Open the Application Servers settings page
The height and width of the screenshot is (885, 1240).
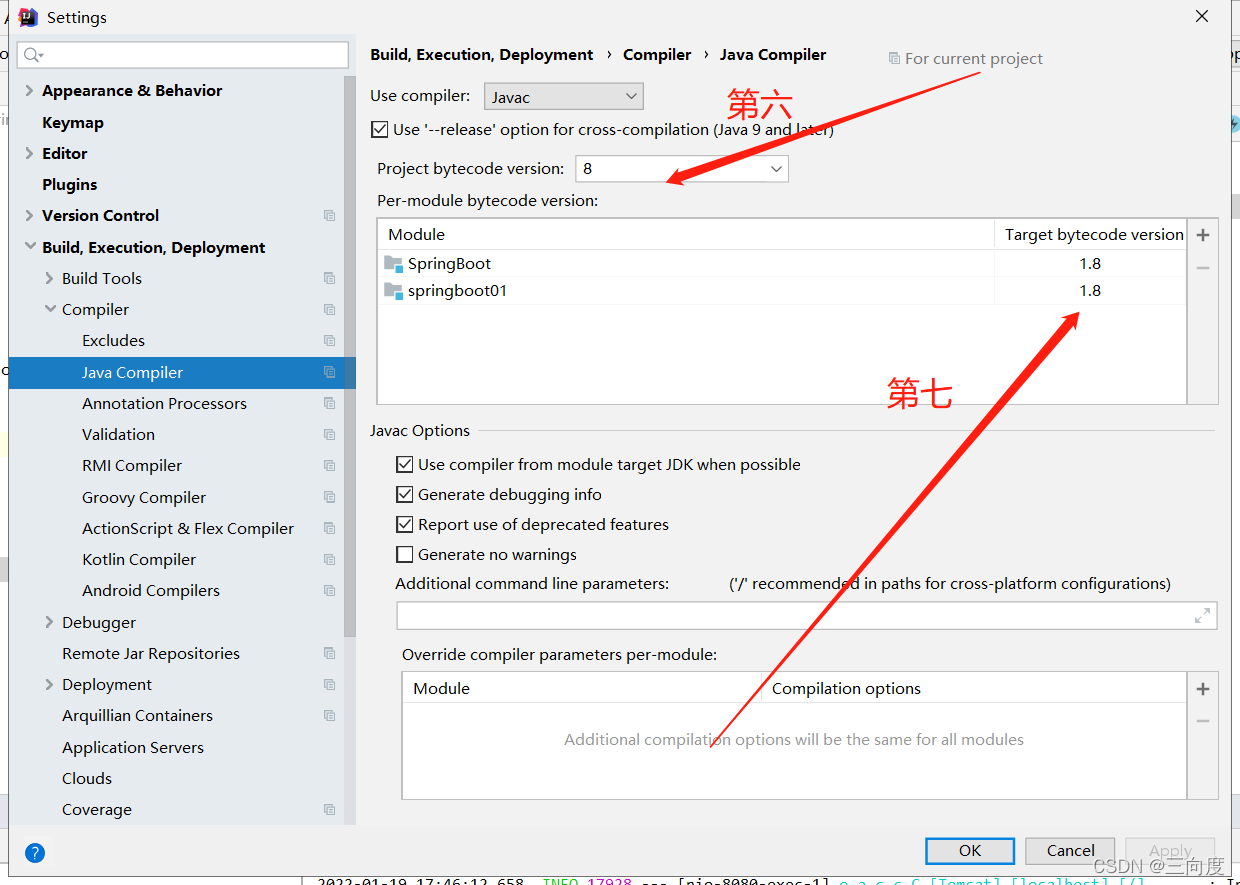(x=133, y=747)
